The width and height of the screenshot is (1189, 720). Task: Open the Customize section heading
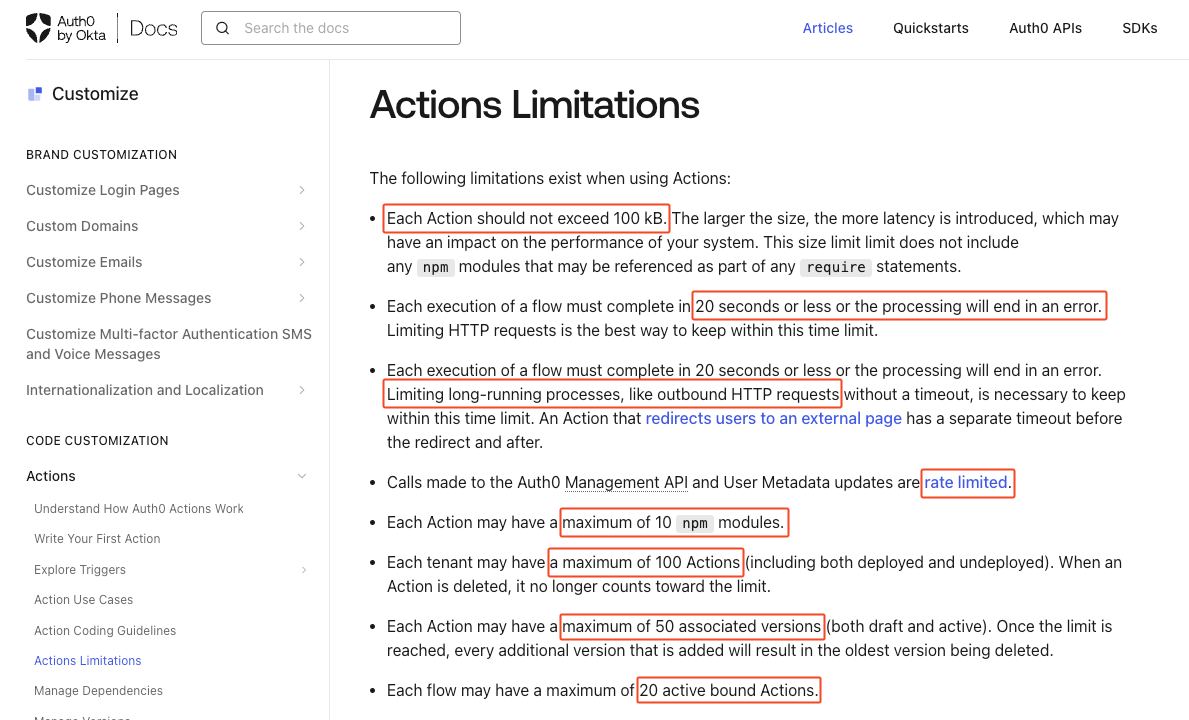pyautogui.click(x=95, y=94)
